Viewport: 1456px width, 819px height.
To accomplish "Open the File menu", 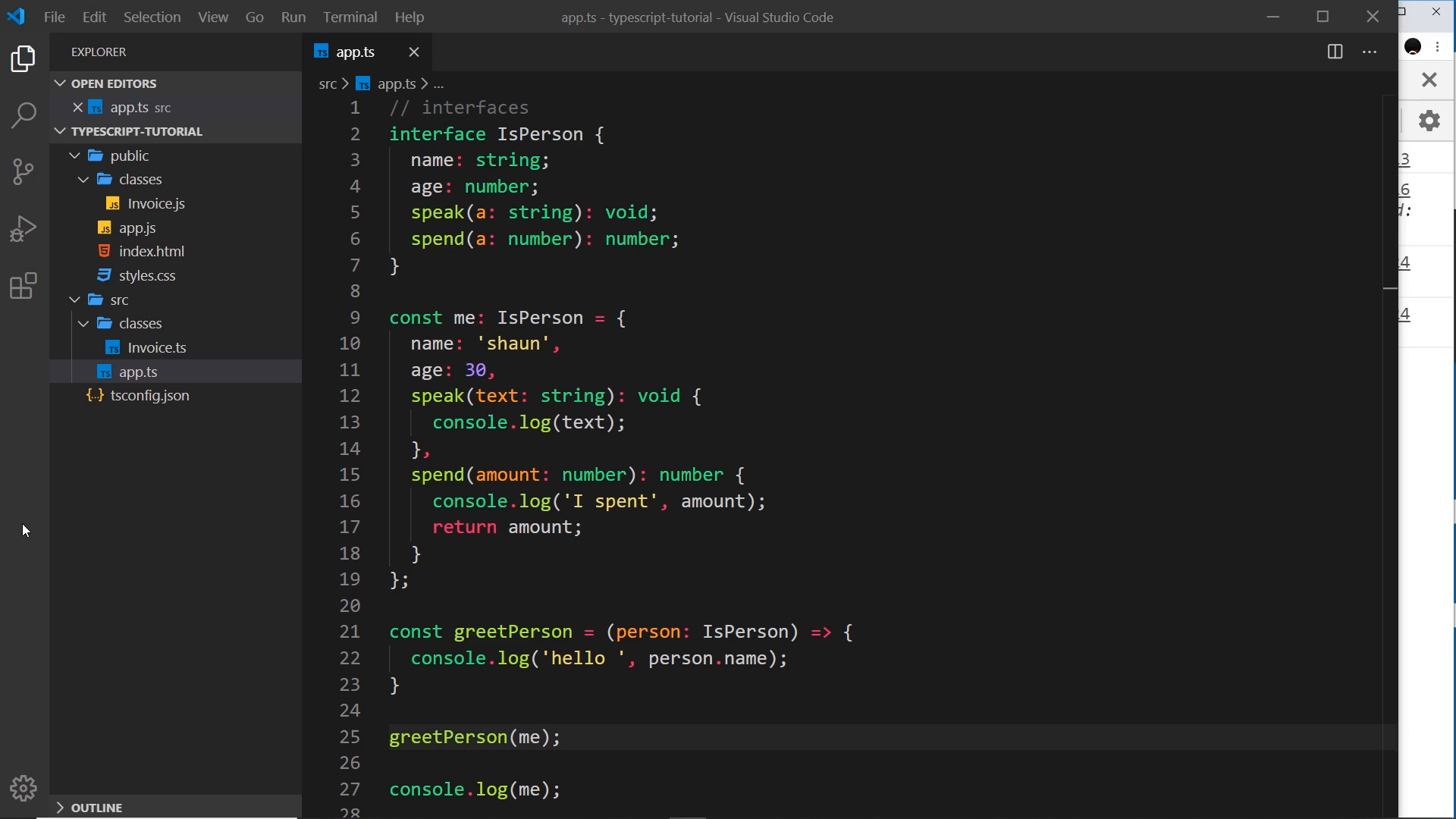I will [55, 17].
